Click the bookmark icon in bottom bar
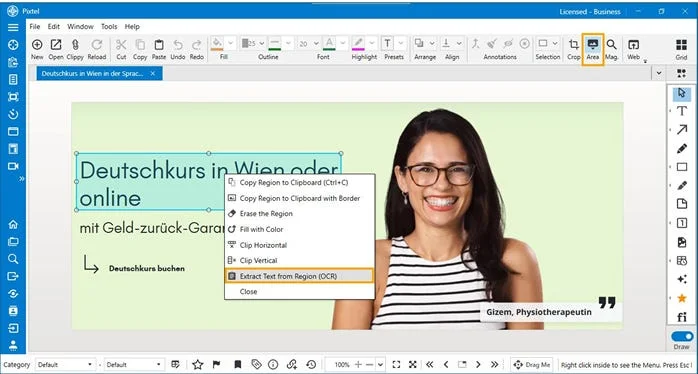 (237, 365)
